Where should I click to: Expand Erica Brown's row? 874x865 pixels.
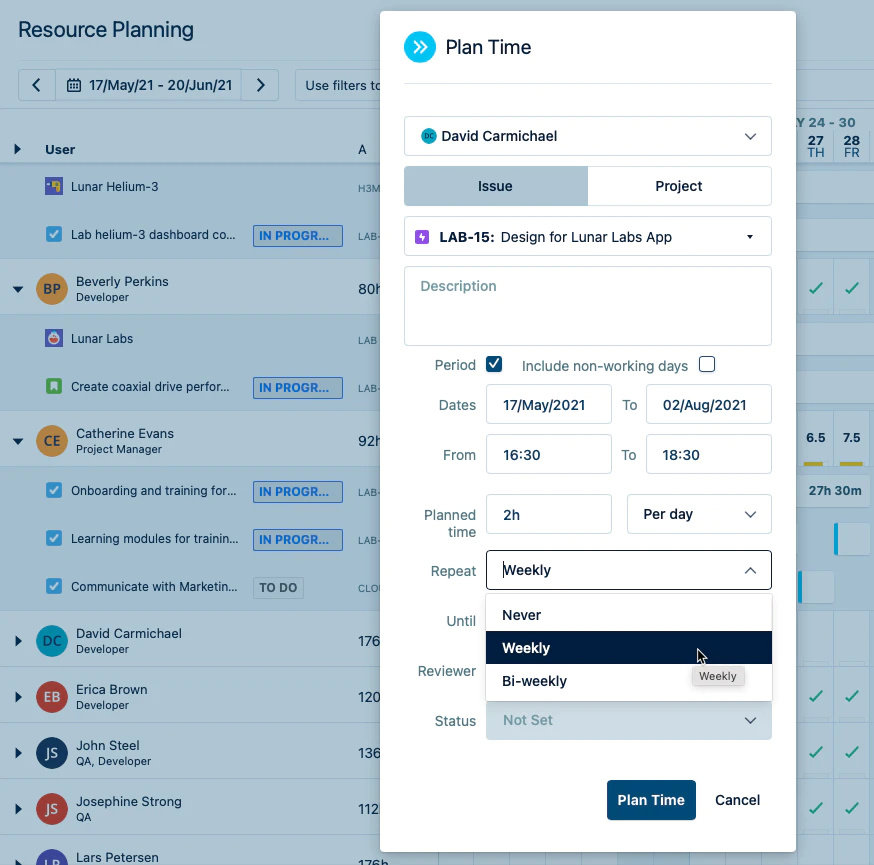coord(18,697)
